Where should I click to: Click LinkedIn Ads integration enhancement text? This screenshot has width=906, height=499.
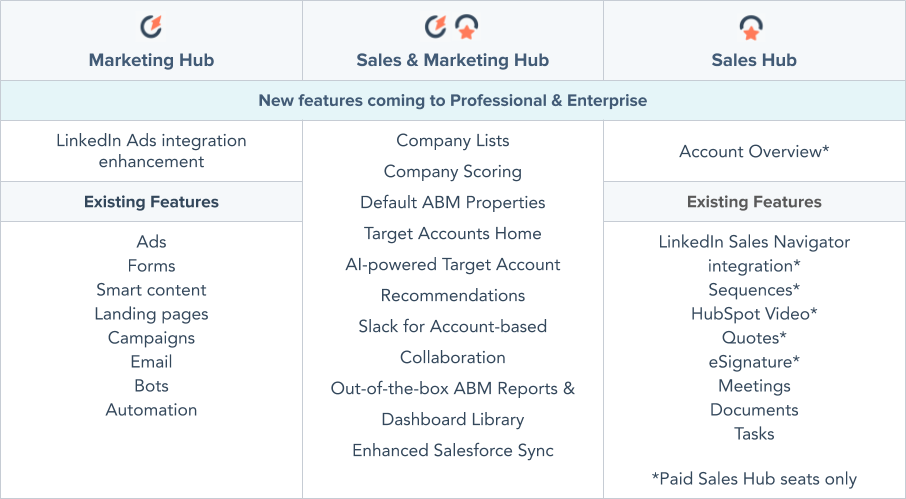tap(151, 151)
